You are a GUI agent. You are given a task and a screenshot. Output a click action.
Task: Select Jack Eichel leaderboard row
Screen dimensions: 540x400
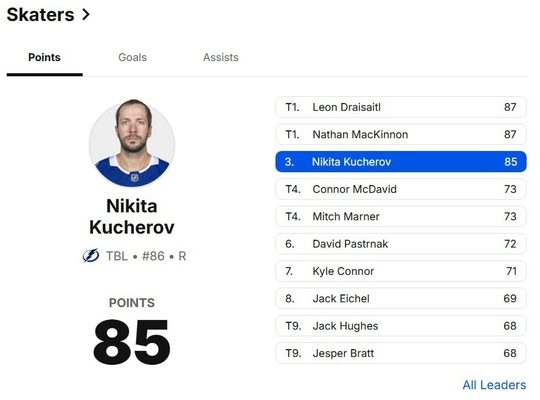pyautogui.click(x=401, y=298)
